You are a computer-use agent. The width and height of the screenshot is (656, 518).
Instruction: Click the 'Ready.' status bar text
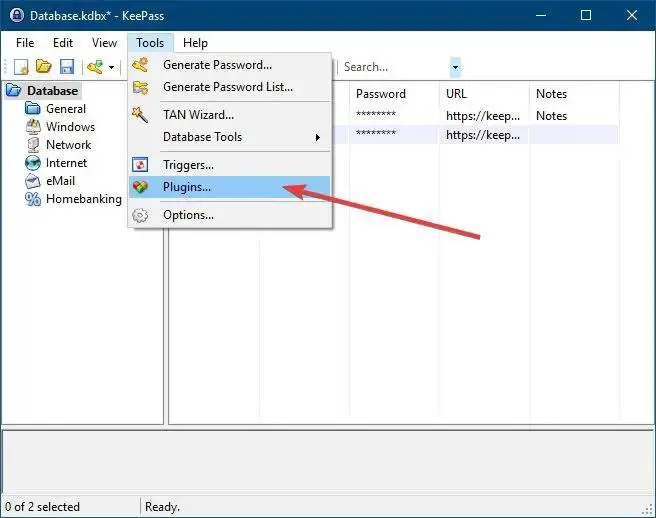162,507
